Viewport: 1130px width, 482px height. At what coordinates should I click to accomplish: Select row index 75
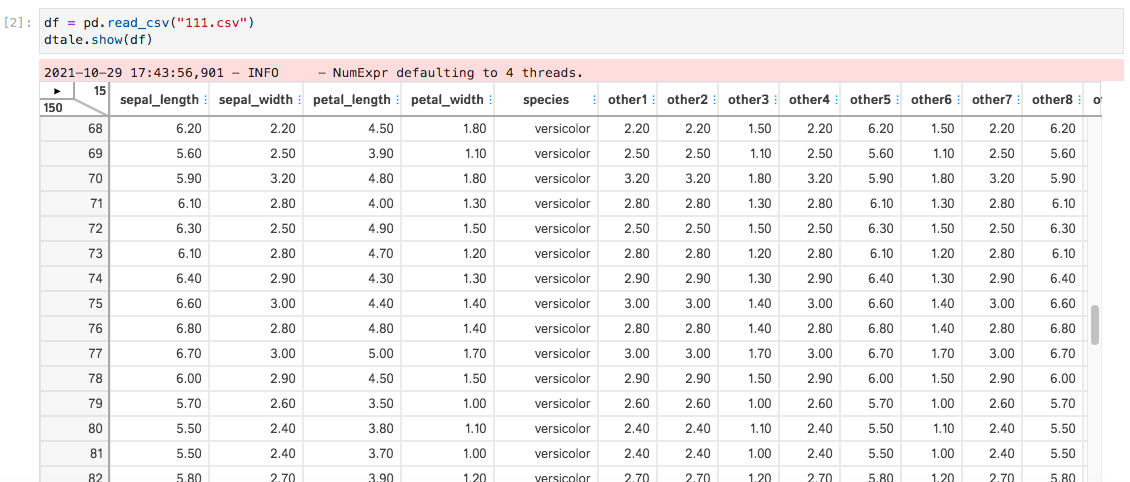click(x=74, y=304)
